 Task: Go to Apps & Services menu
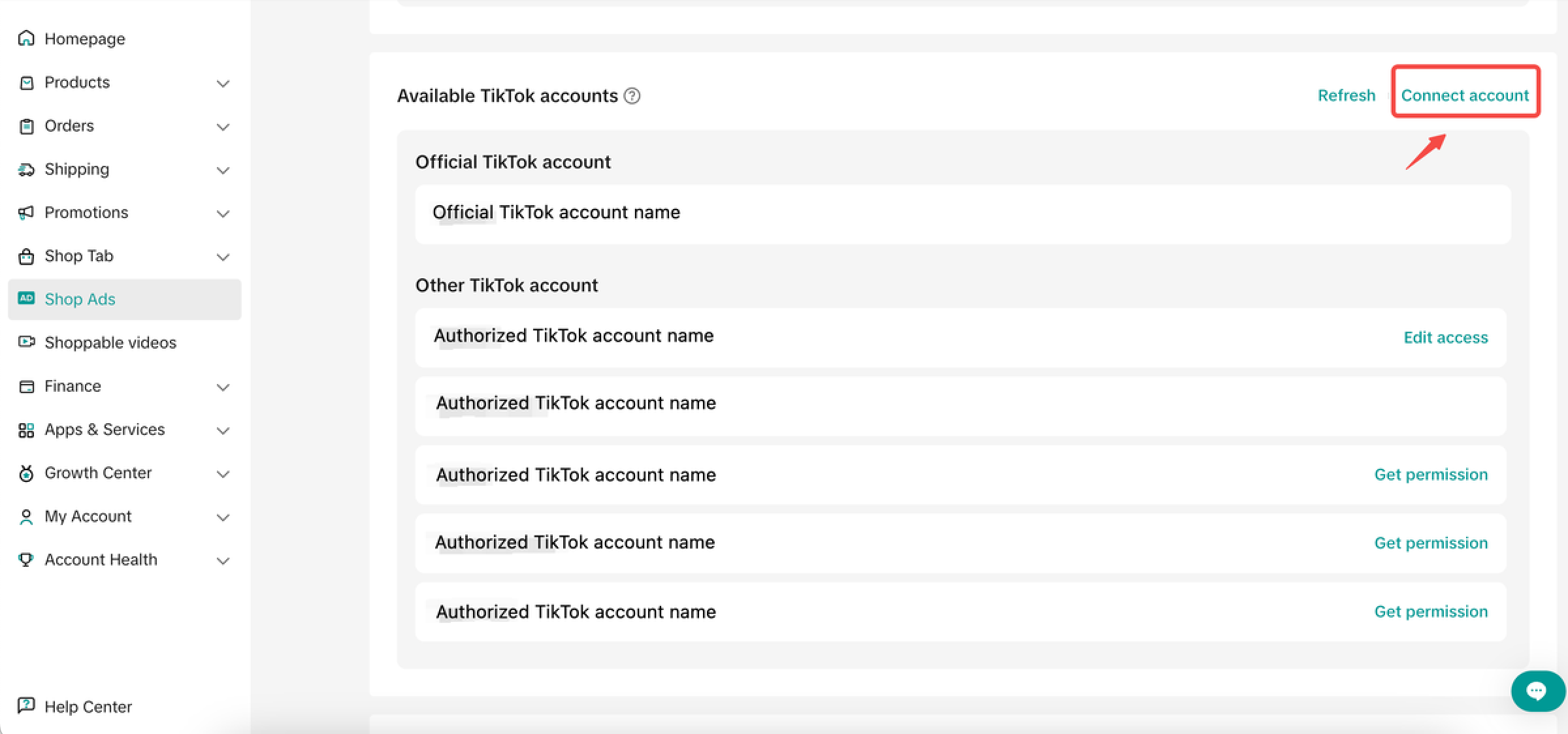point(105,430)
